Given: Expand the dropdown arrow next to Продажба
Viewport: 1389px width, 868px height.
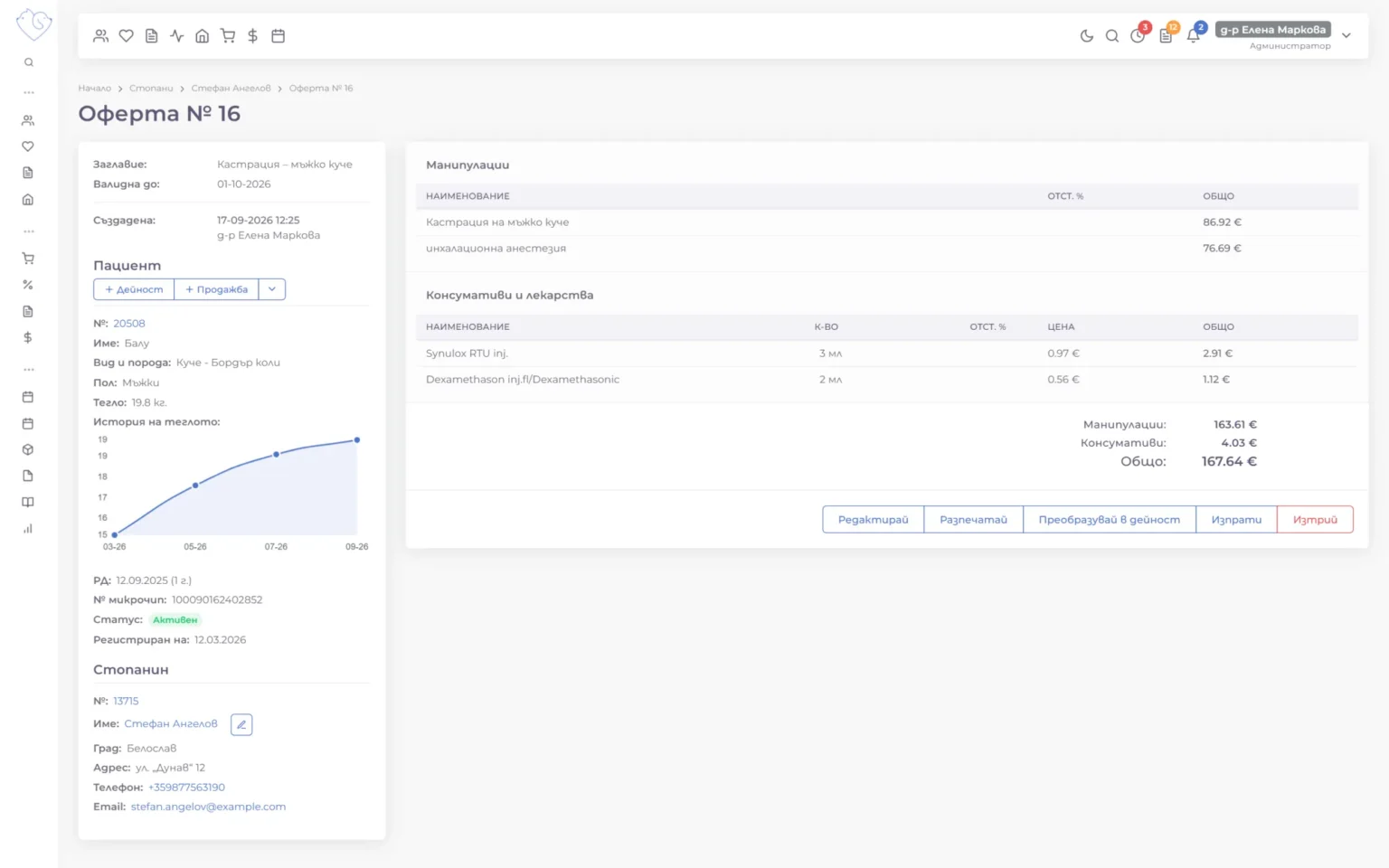Looking at the screenshot, I should coord(272,289).
